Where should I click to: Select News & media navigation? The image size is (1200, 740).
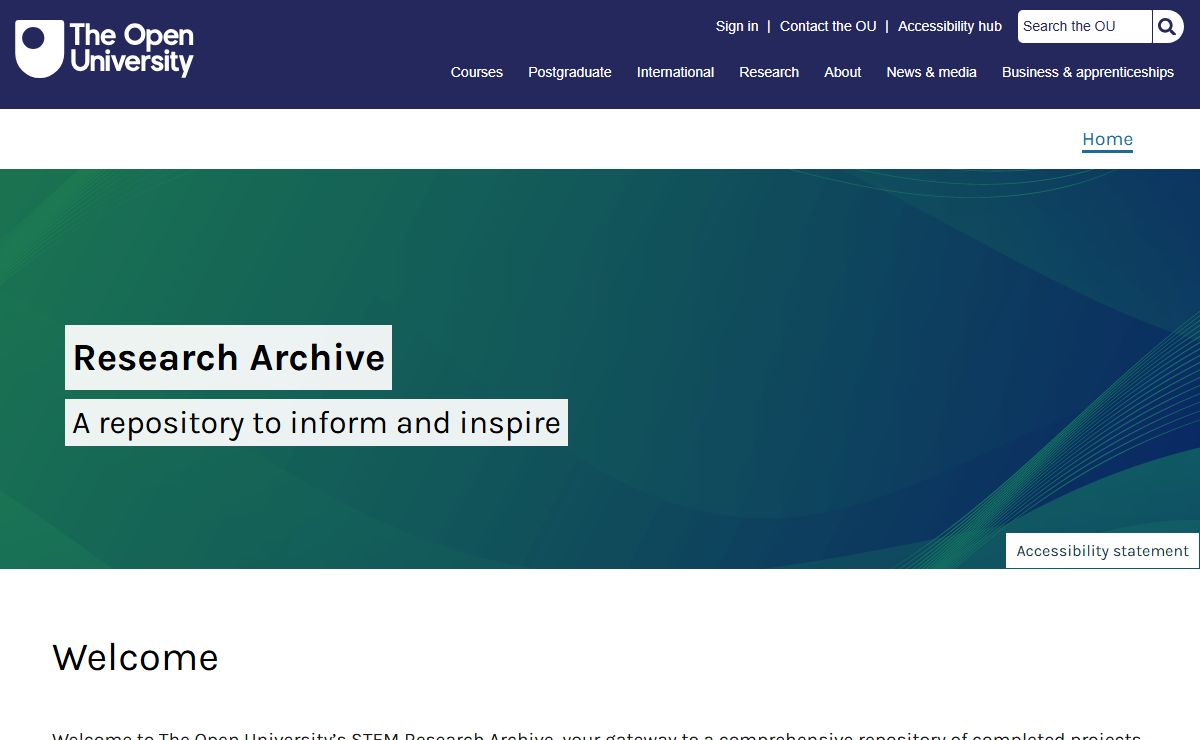(x=931, y=72)
